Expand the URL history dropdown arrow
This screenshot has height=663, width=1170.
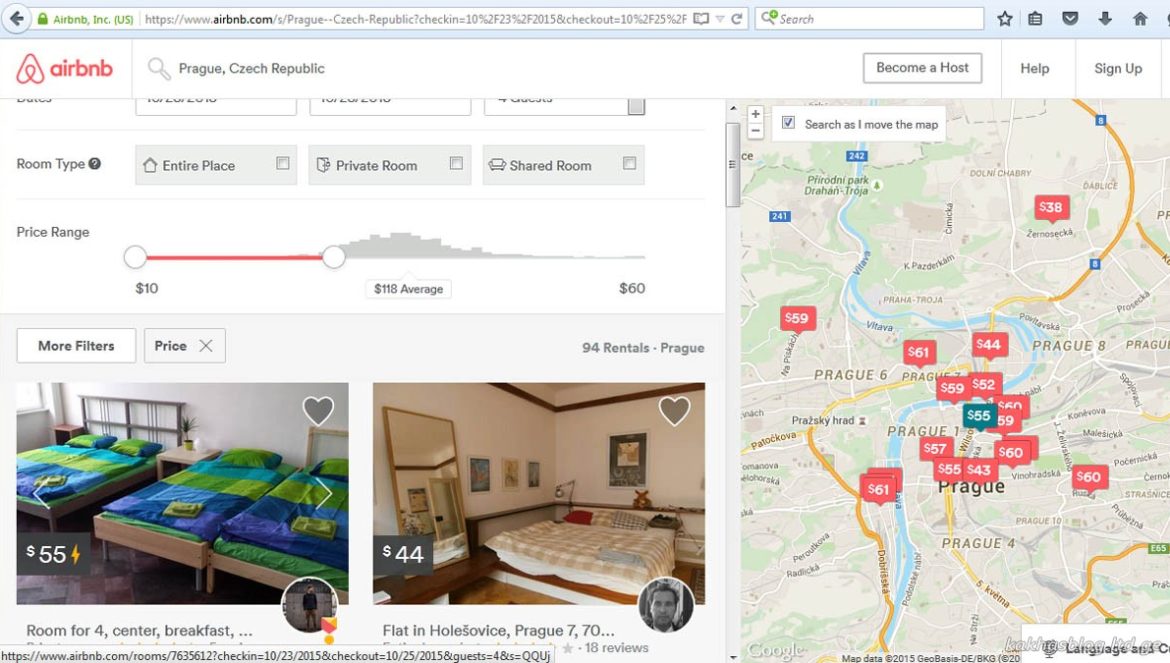click(720, 19)
